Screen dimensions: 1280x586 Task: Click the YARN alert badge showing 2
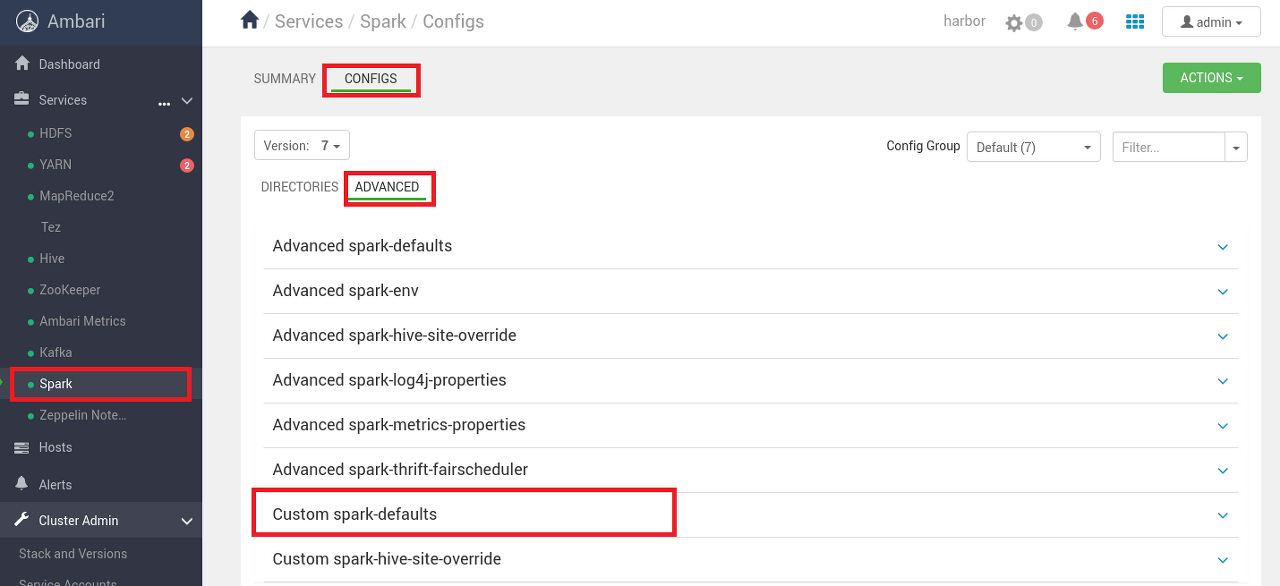point(186,165)
